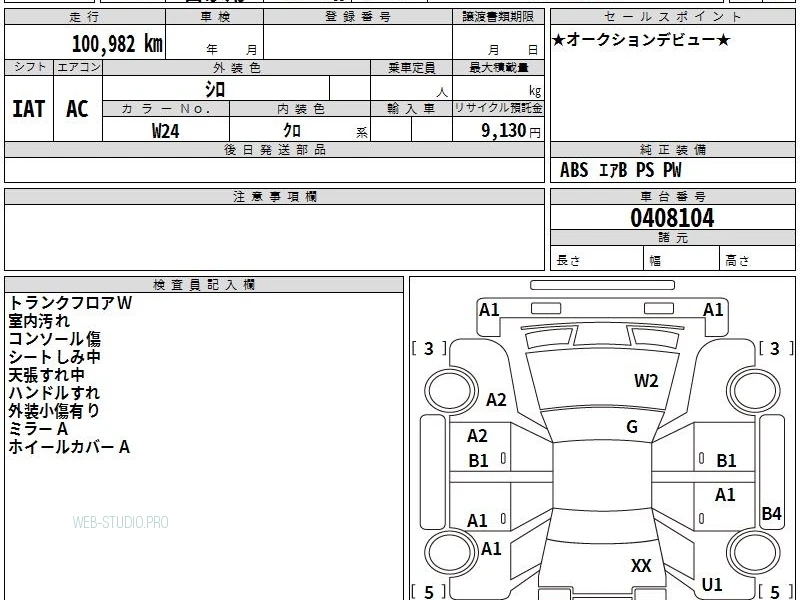Click the W2 mark on the car diagram
The width and height of the screenshot is (800, 600).
tap(646, 381)
